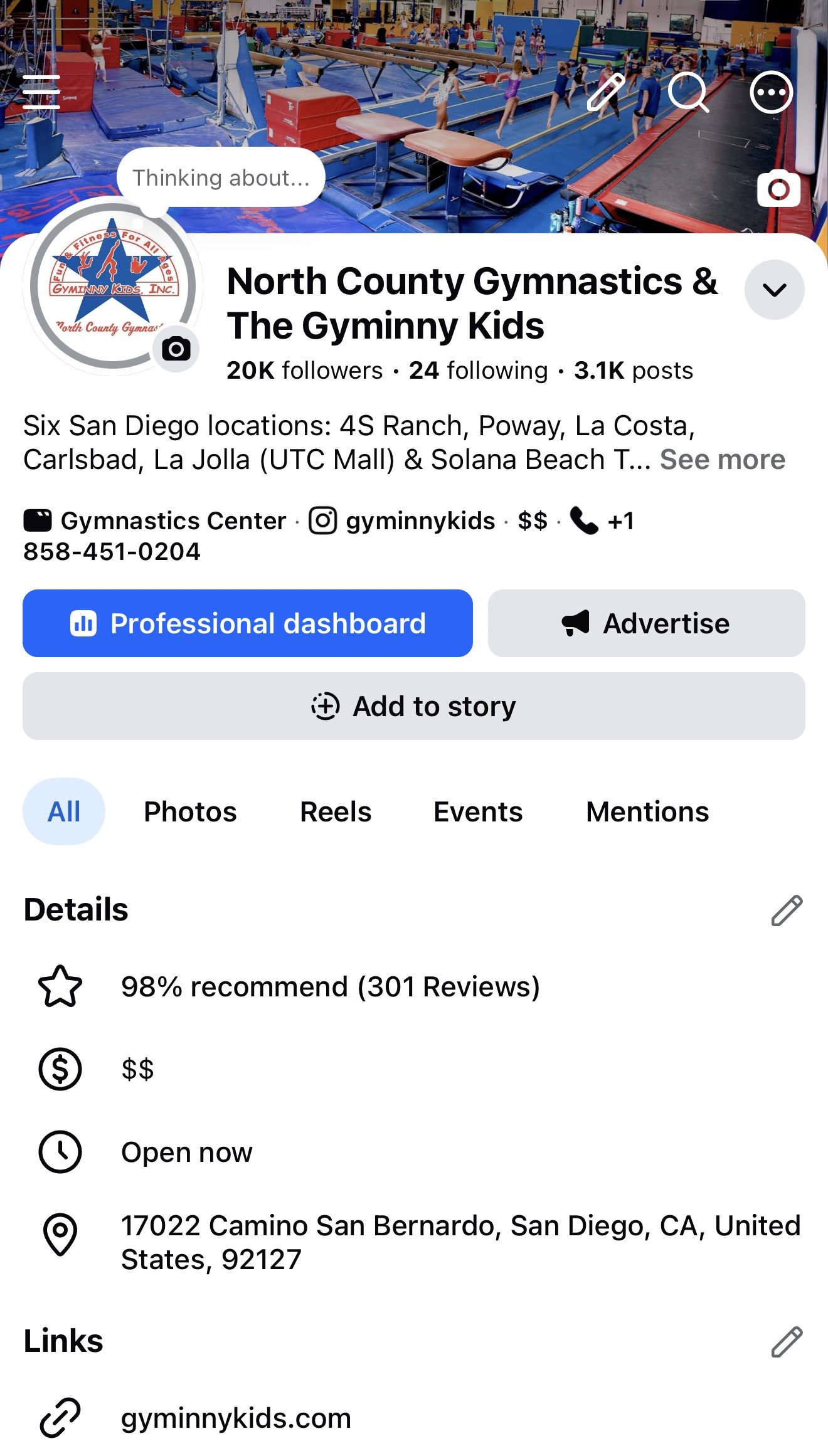This screenshot has width=828, height=1456.
Task: Switch to the Photos tab
Action: pos(190,811)
